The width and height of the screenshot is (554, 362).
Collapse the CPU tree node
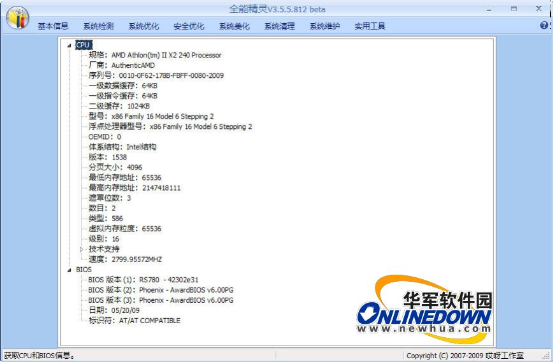69,45
